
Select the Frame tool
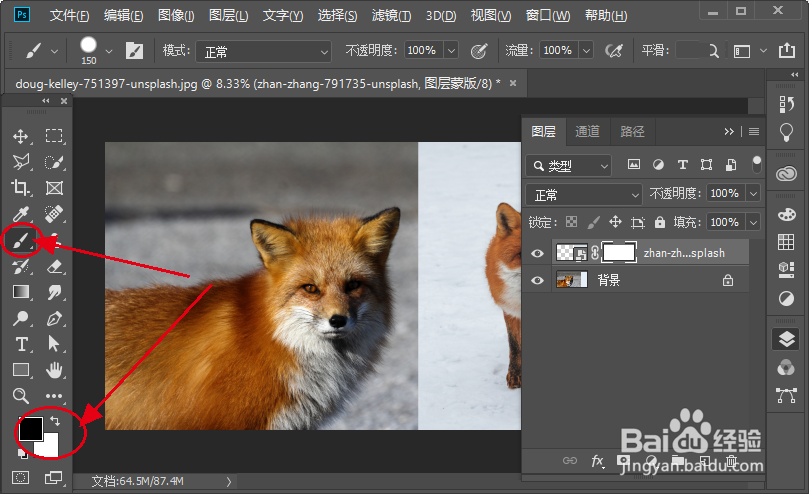(54, 188)
